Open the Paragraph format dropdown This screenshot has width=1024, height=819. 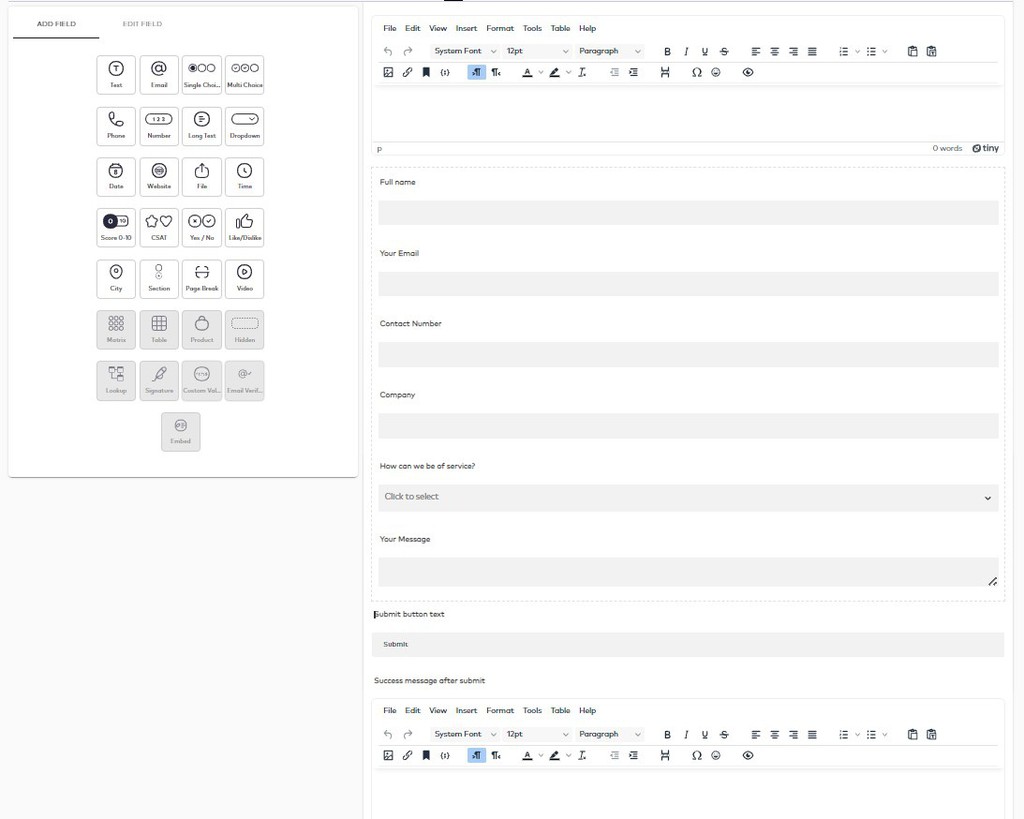click(x=610, y=50)
